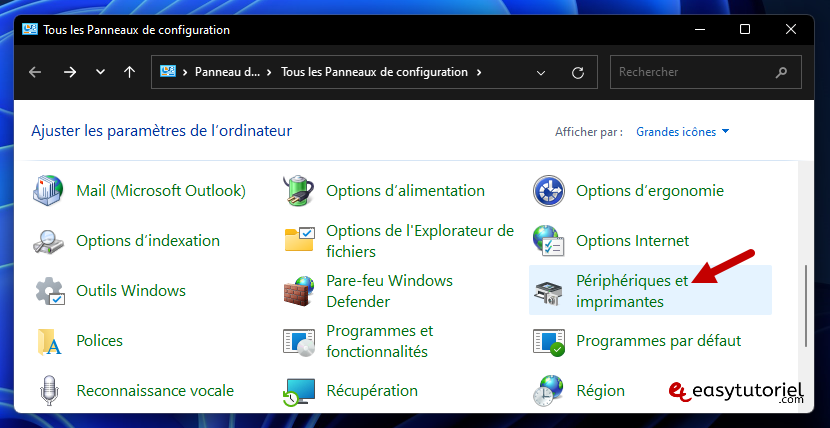Click the vertical scrollbar thumb
The height and width of the screenshot is (428, 830).
(x=806, y=306)
